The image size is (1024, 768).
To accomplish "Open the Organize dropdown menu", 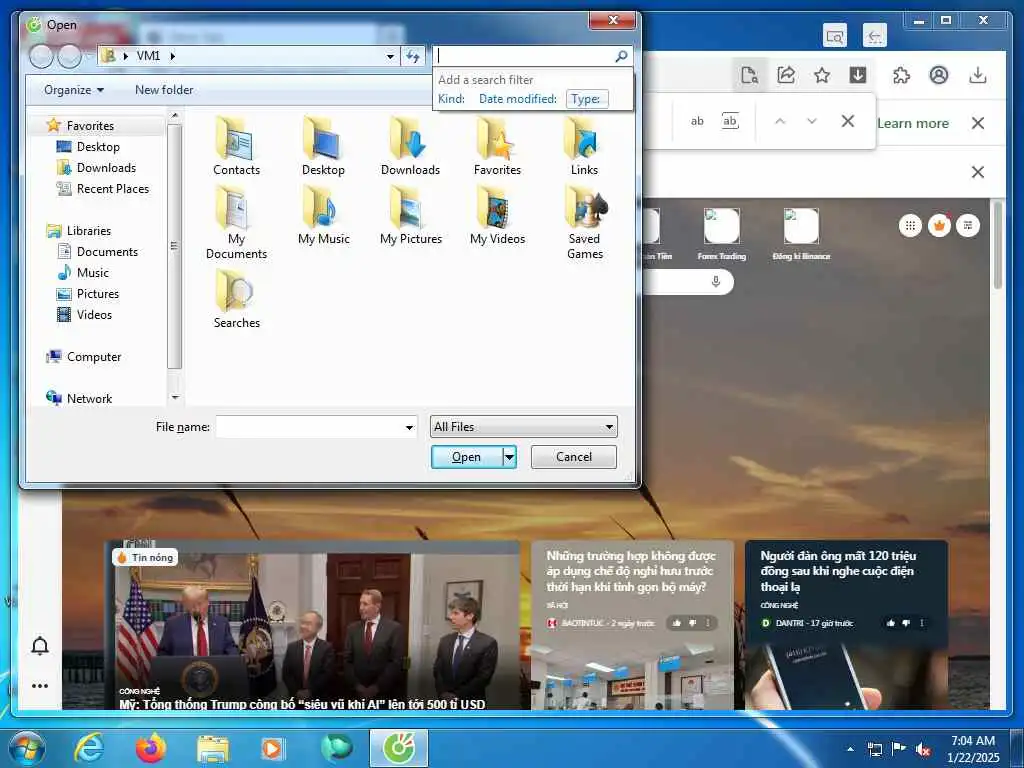I will tap(73, 90).
